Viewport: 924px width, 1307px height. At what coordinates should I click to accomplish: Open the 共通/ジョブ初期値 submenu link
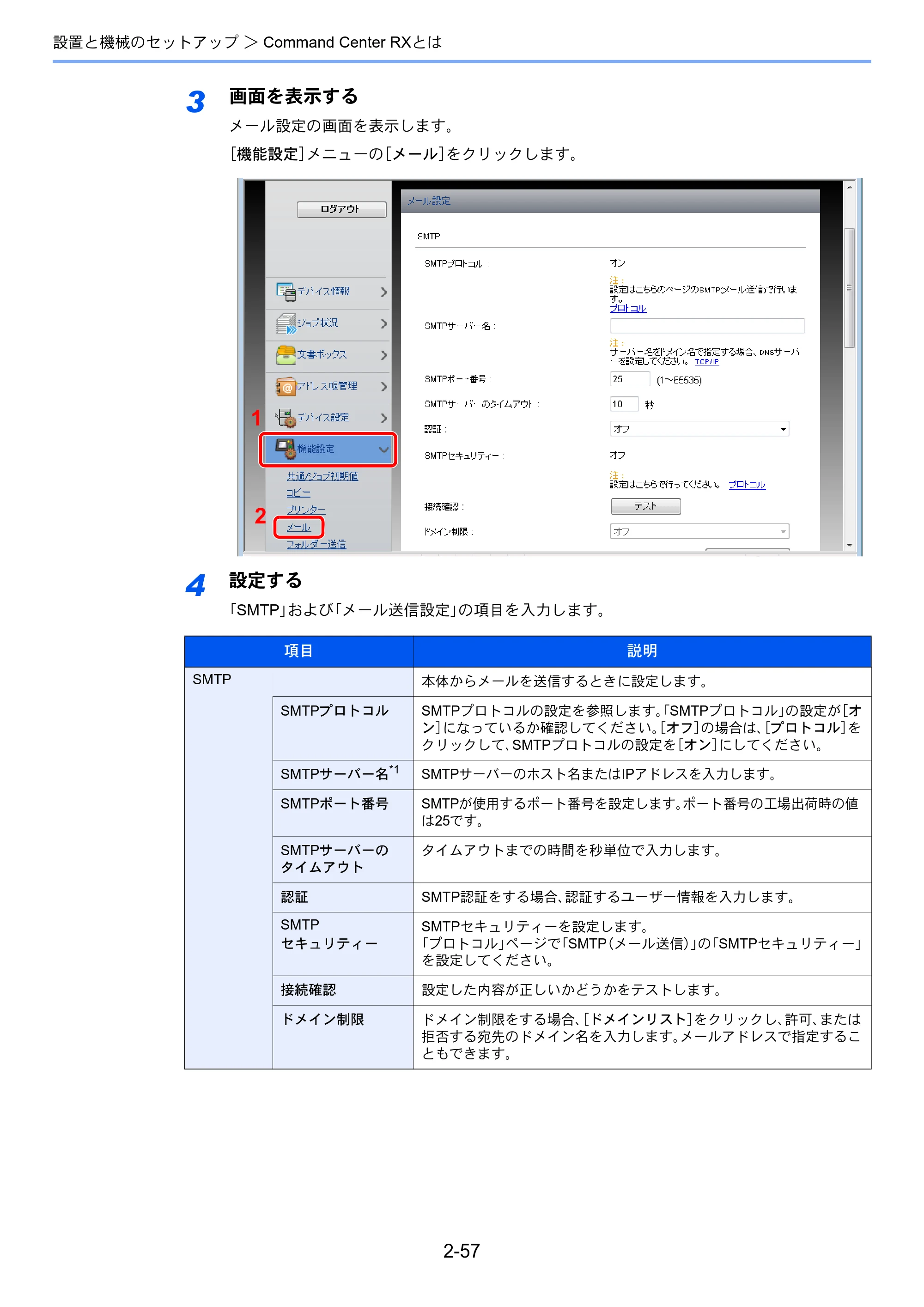(322, 476)
